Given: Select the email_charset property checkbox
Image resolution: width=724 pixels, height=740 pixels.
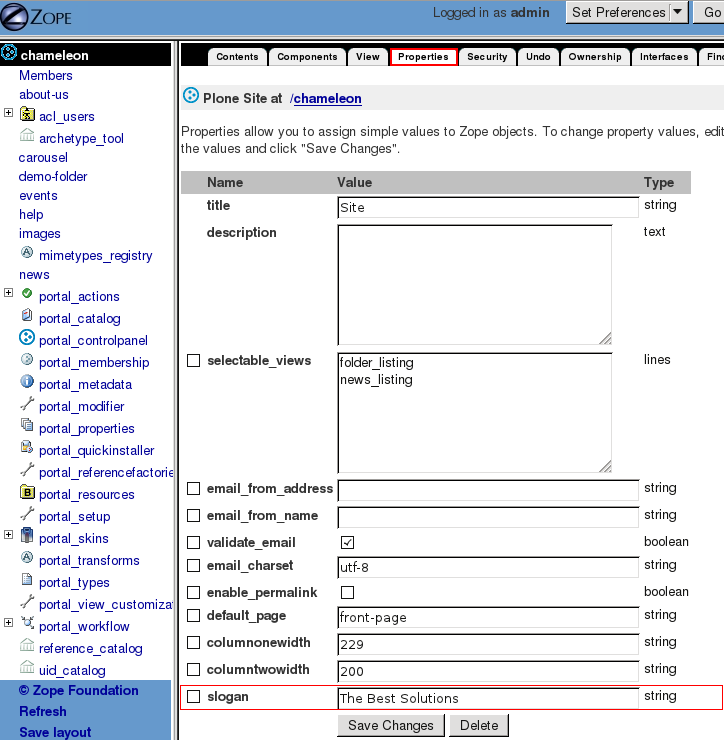Looking at the screenshot, I should 194,565.
